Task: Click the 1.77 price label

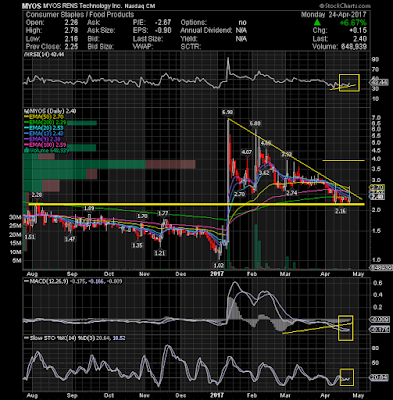Action: click(163, 213)
